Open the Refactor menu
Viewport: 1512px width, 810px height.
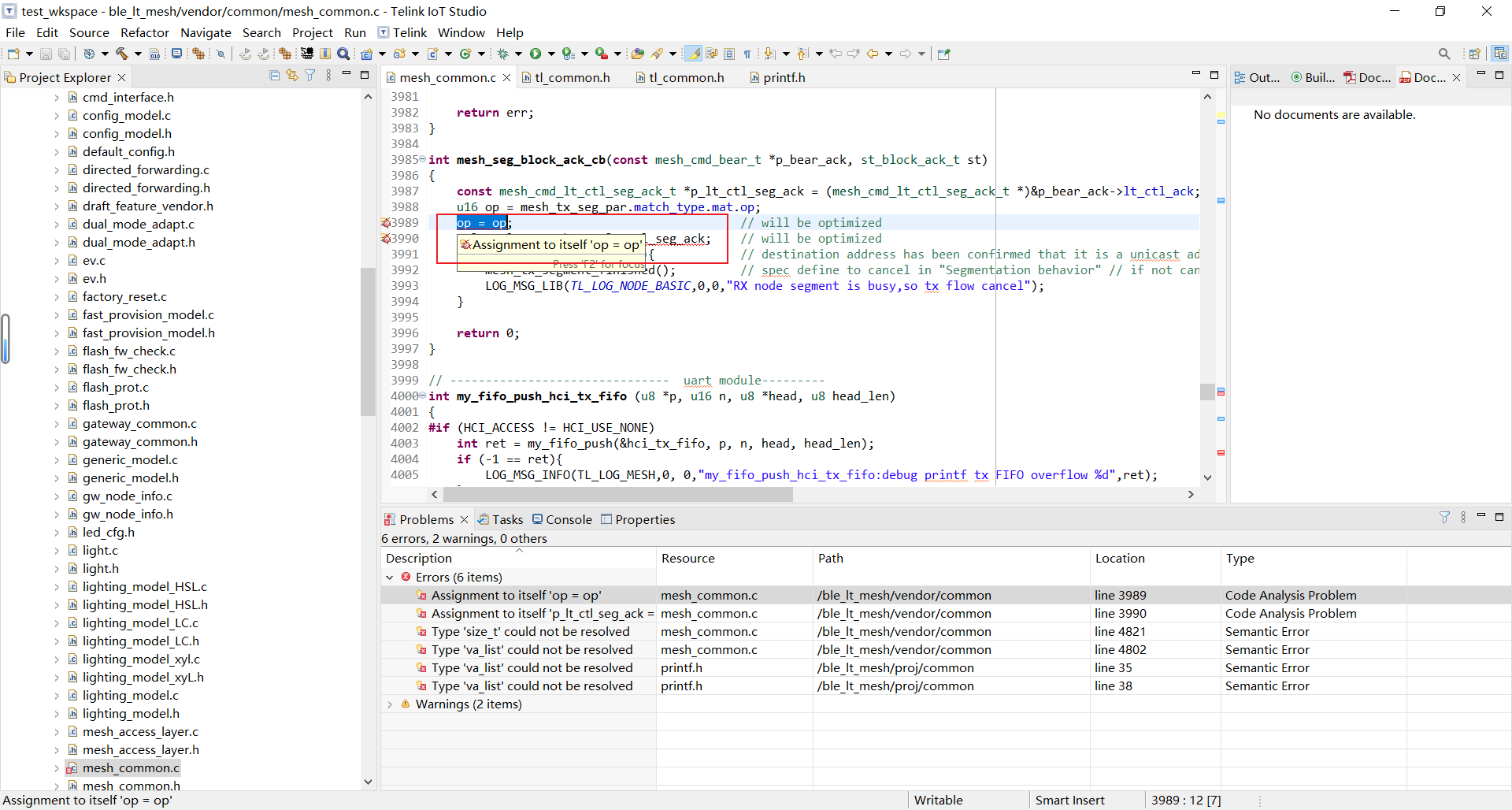(x=145, y=32)
